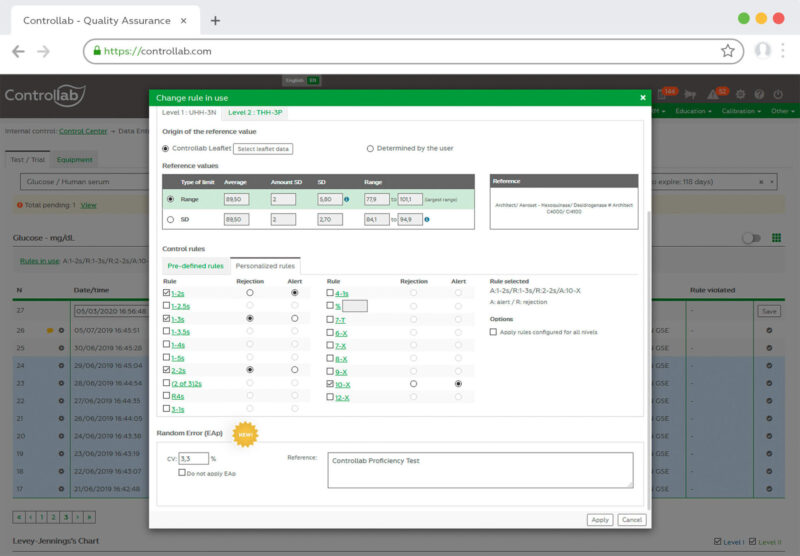
Task: Click the power logout icon
Action: [x=778, y=94]
